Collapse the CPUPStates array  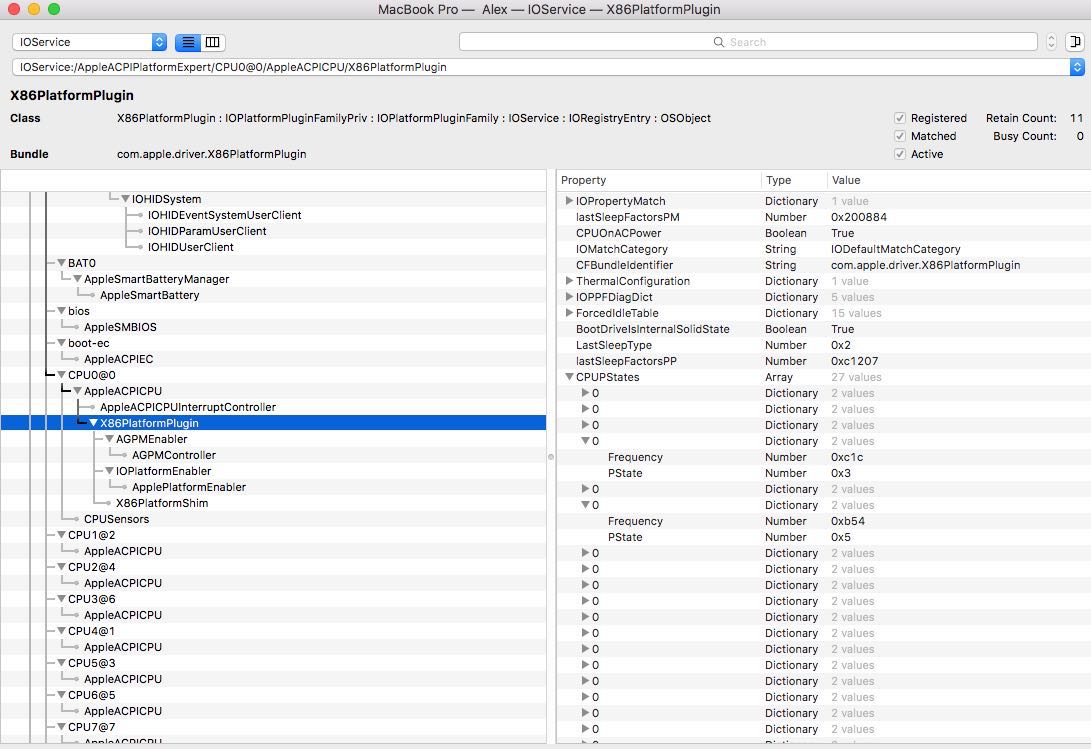(569, 377)
